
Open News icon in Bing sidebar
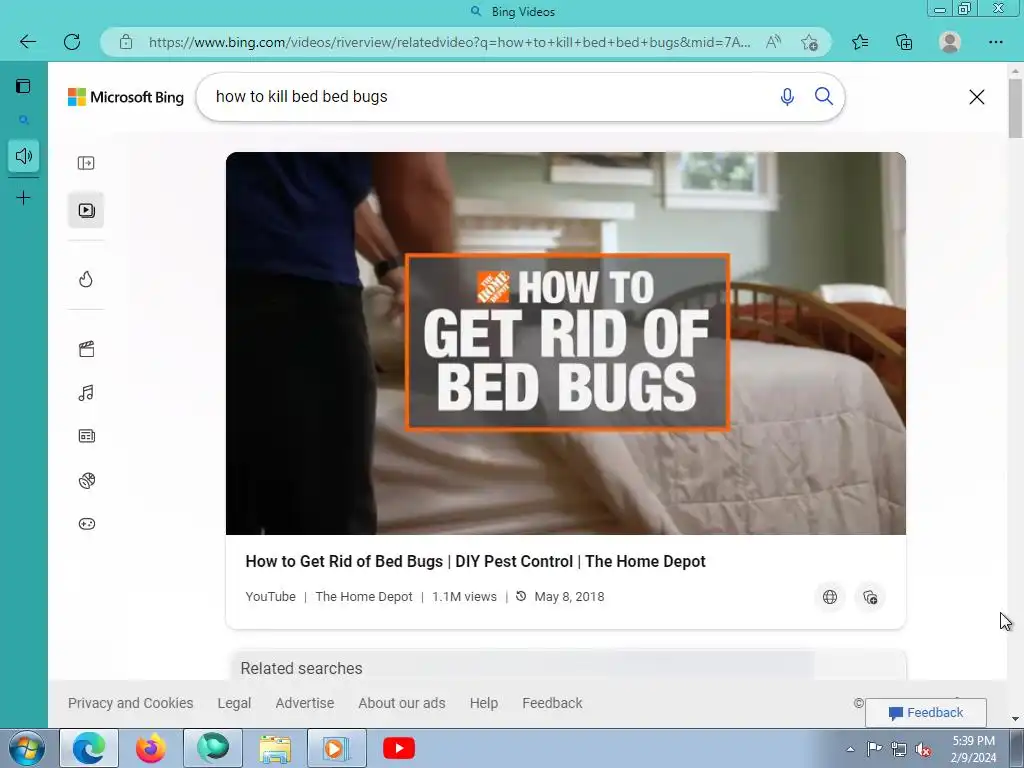86,436
